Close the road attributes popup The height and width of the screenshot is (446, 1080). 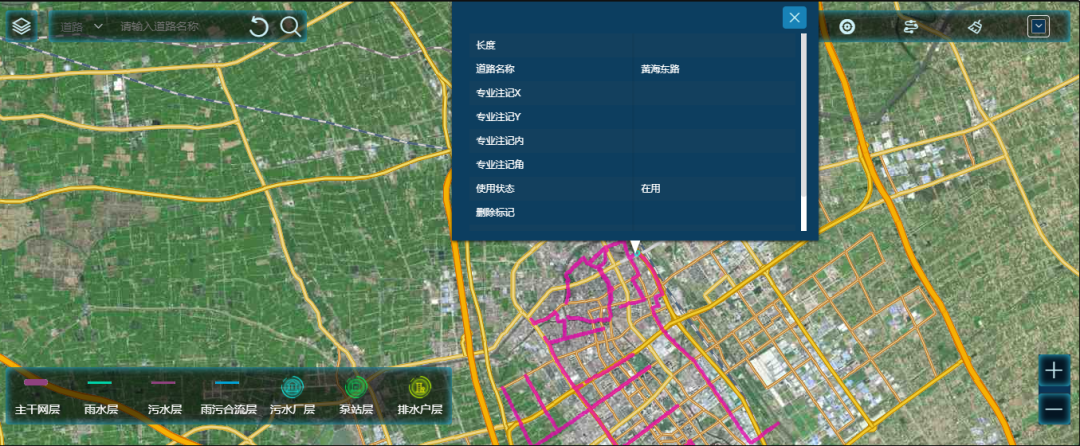pyautogui.click(x=794, y=17)
